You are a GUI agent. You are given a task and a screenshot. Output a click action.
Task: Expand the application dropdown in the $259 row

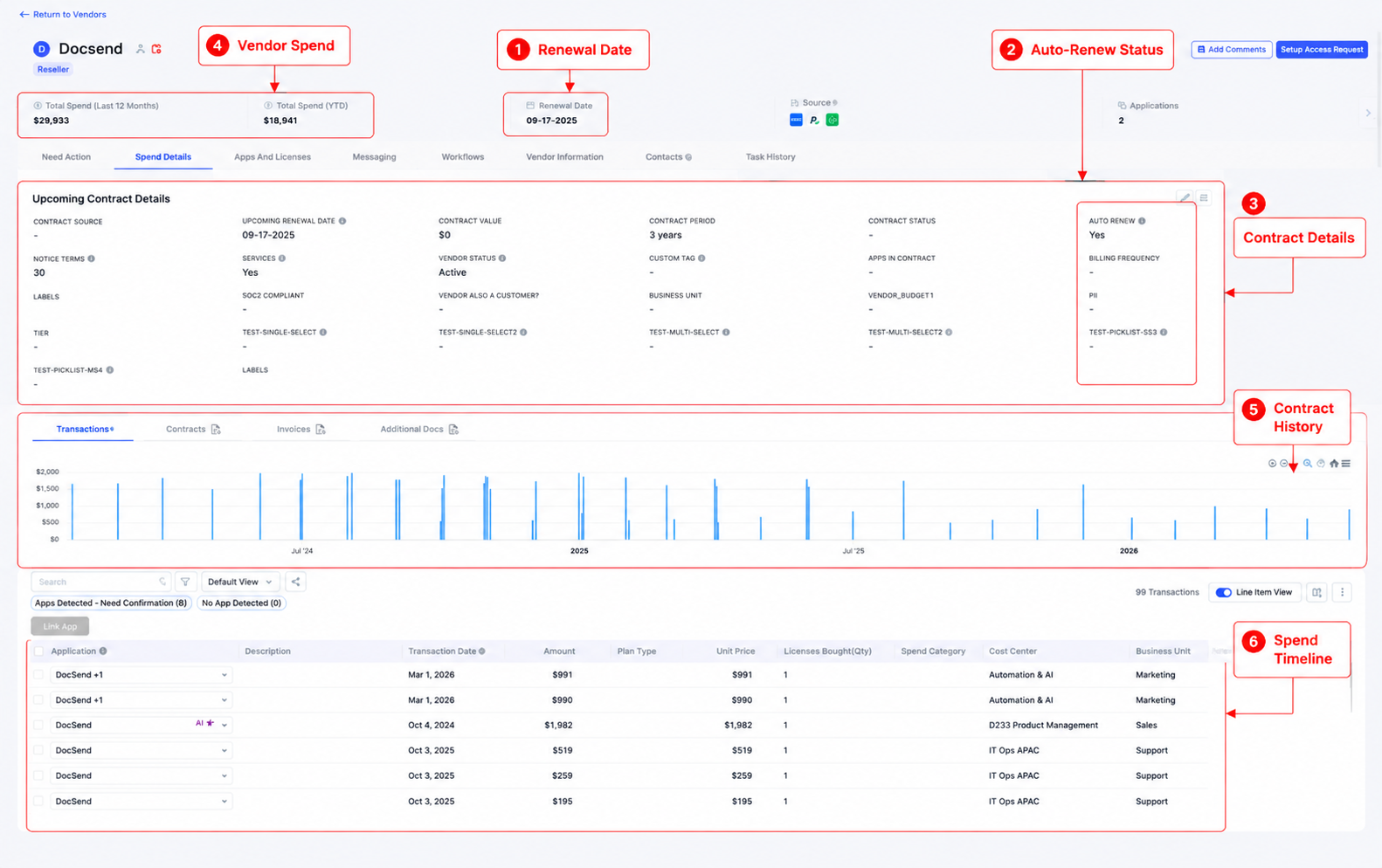tap(225, 775)
